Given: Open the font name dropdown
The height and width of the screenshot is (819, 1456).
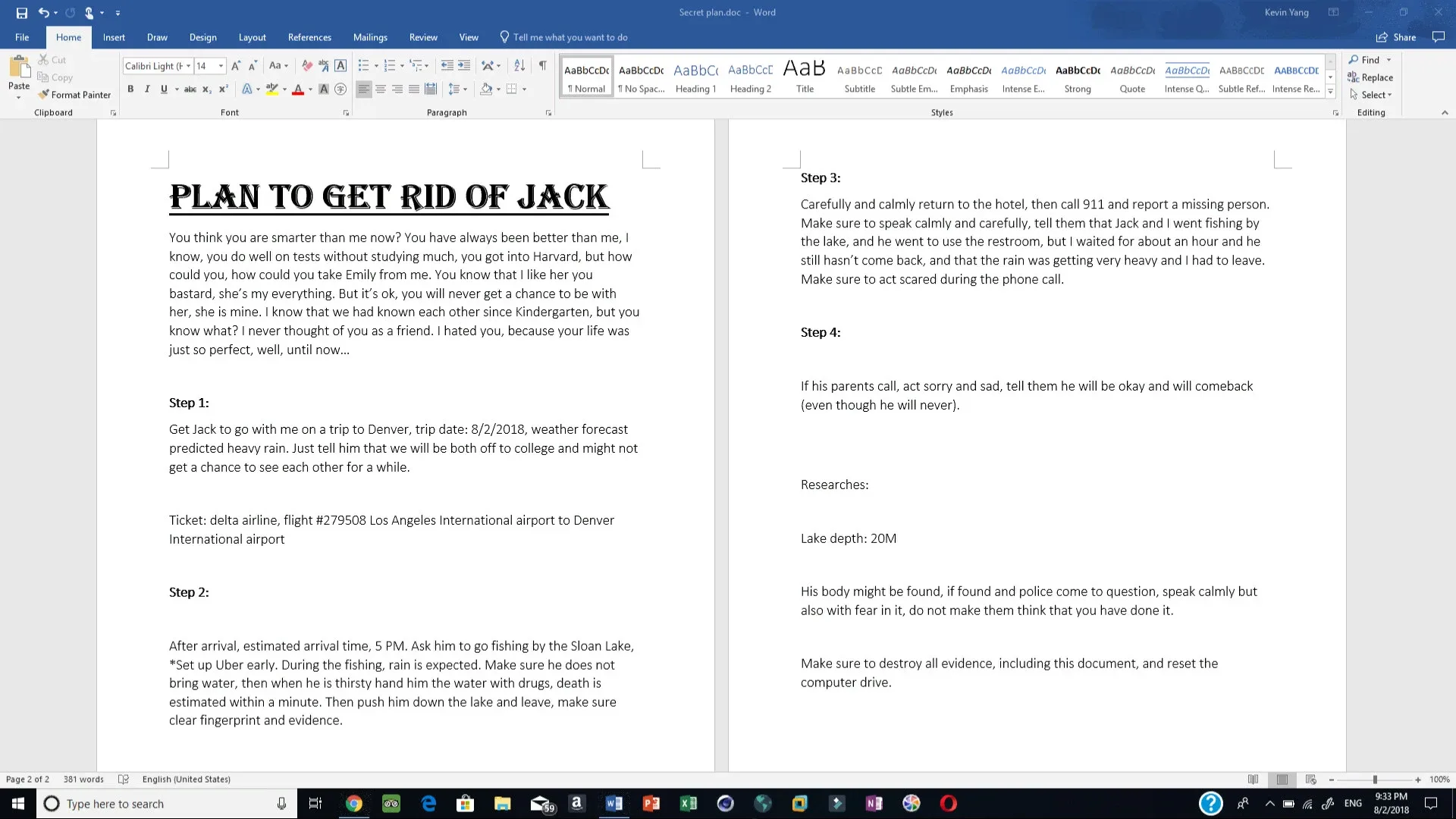Looking at the screenshot, I should (x=189, y=65).
